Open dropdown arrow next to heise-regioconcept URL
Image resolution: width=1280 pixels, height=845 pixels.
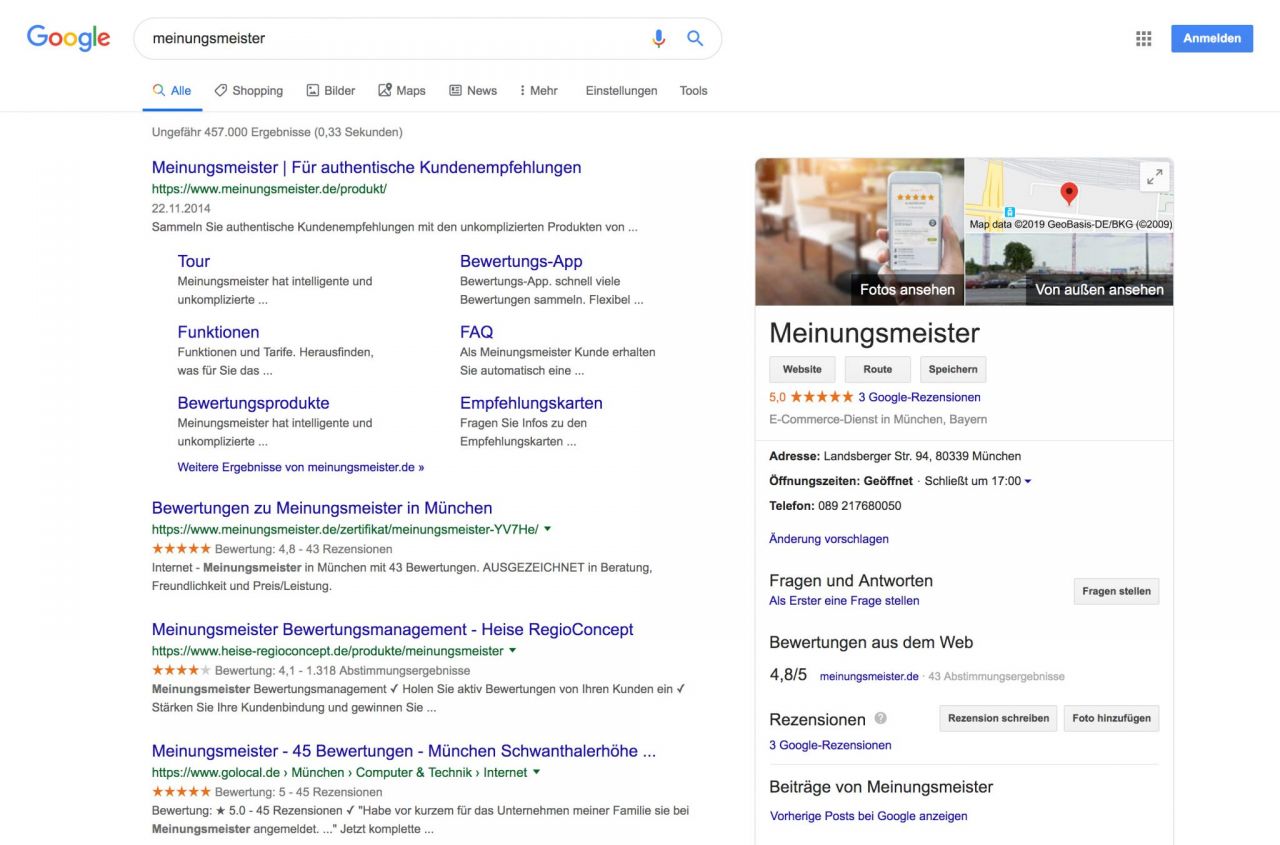click(513, 651)
